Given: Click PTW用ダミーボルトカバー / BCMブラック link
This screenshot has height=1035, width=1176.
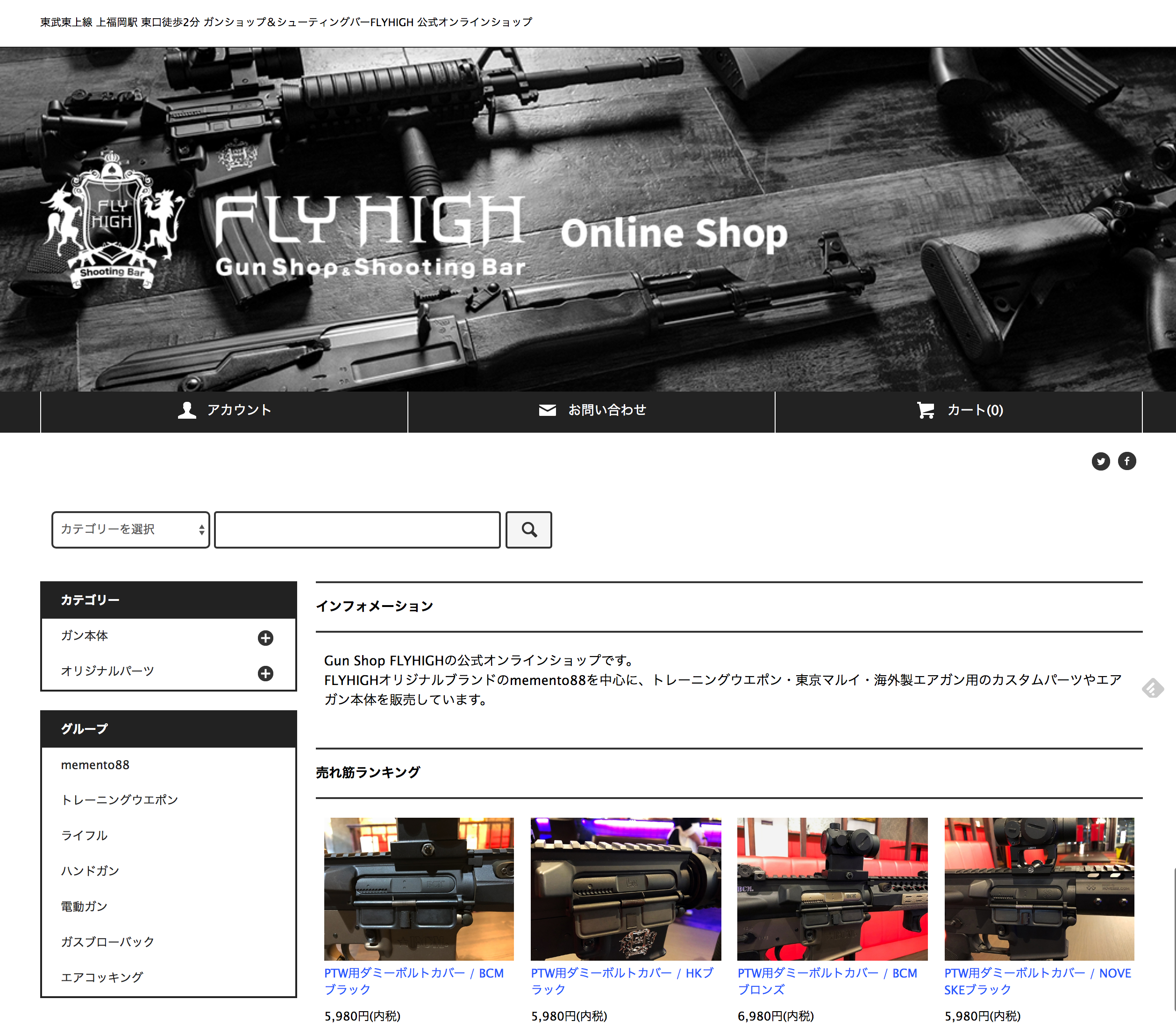Looking at the screenshot, I should 414,981.
